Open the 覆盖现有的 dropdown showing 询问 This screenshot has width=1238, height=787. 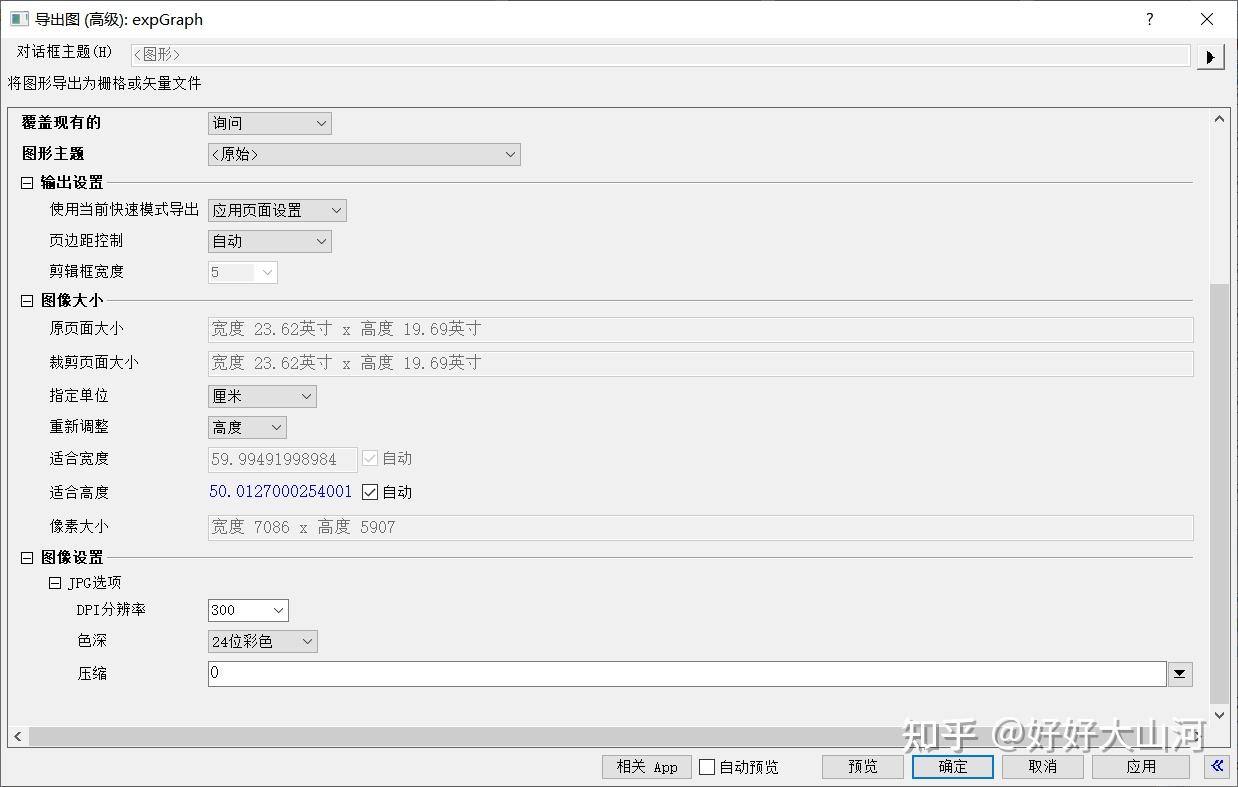click(318, 123)
